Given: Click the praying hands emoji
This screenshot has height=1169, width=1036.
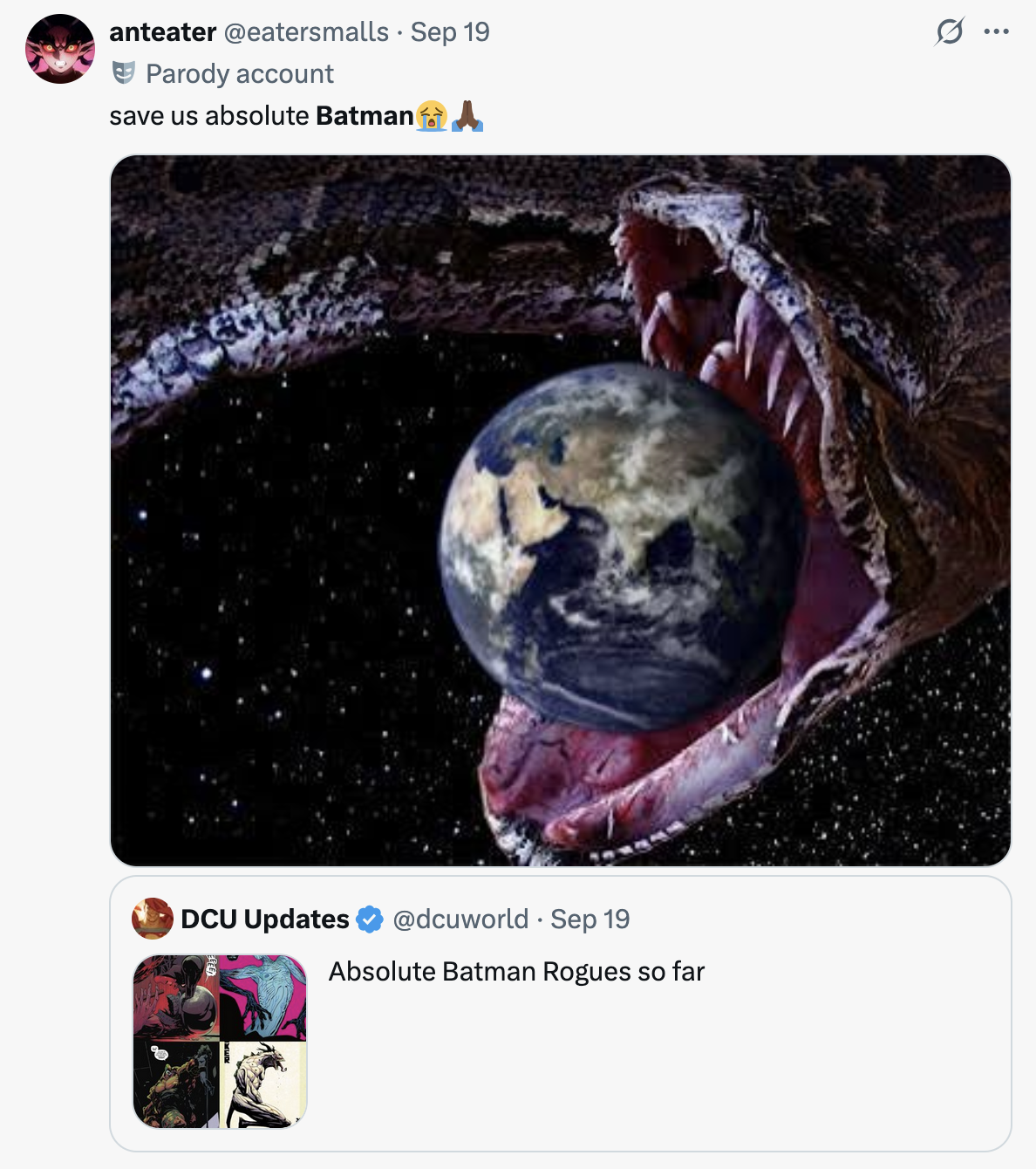Looking at the screenshot, I should coord(467,116).
